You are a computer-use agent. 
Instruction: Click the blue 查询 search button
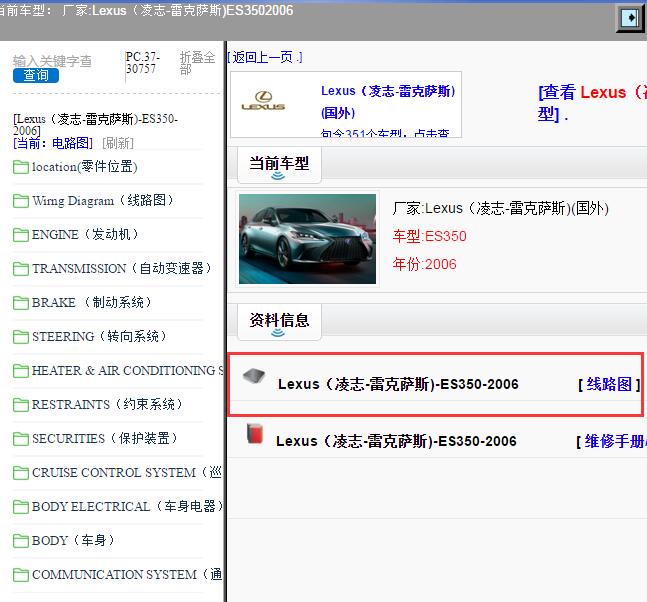[x=36, y=76]
